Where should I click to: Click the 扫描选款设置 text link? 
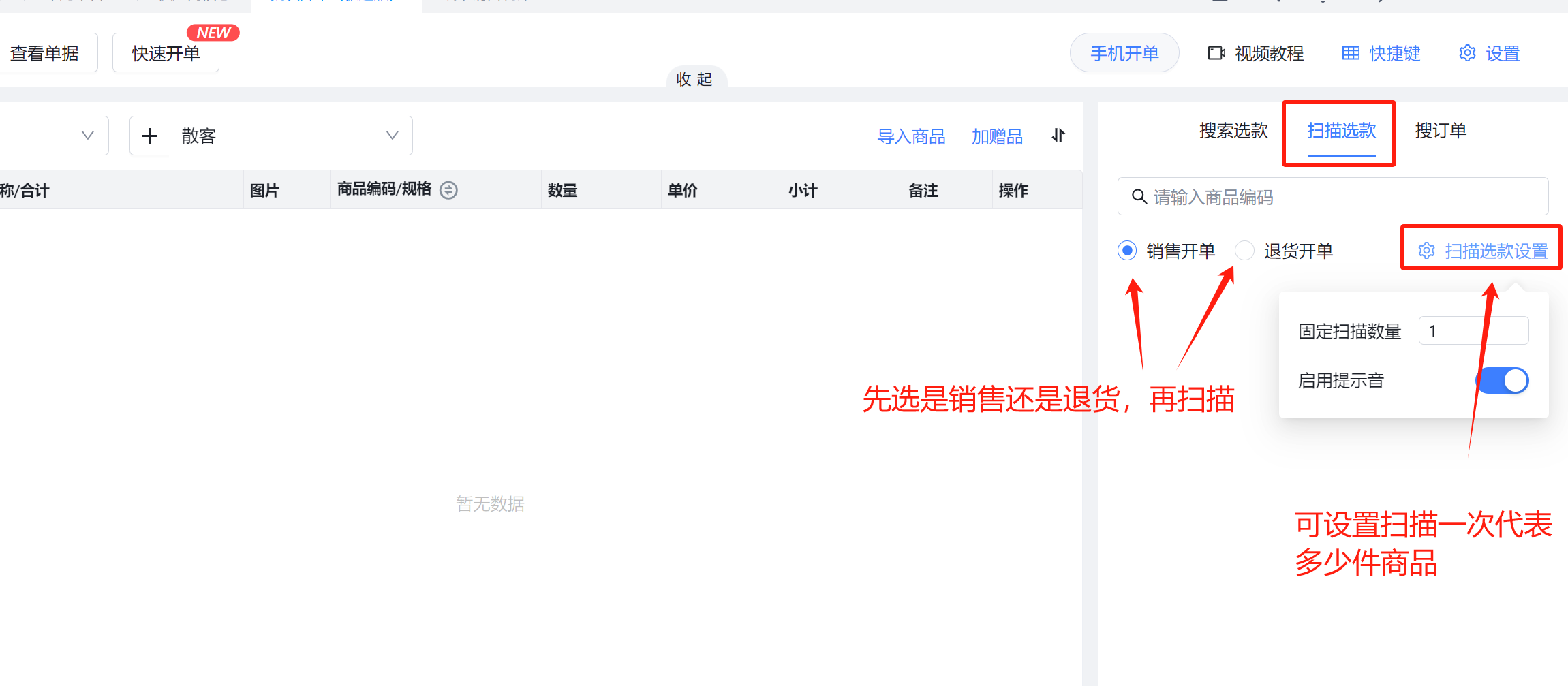1496,251
